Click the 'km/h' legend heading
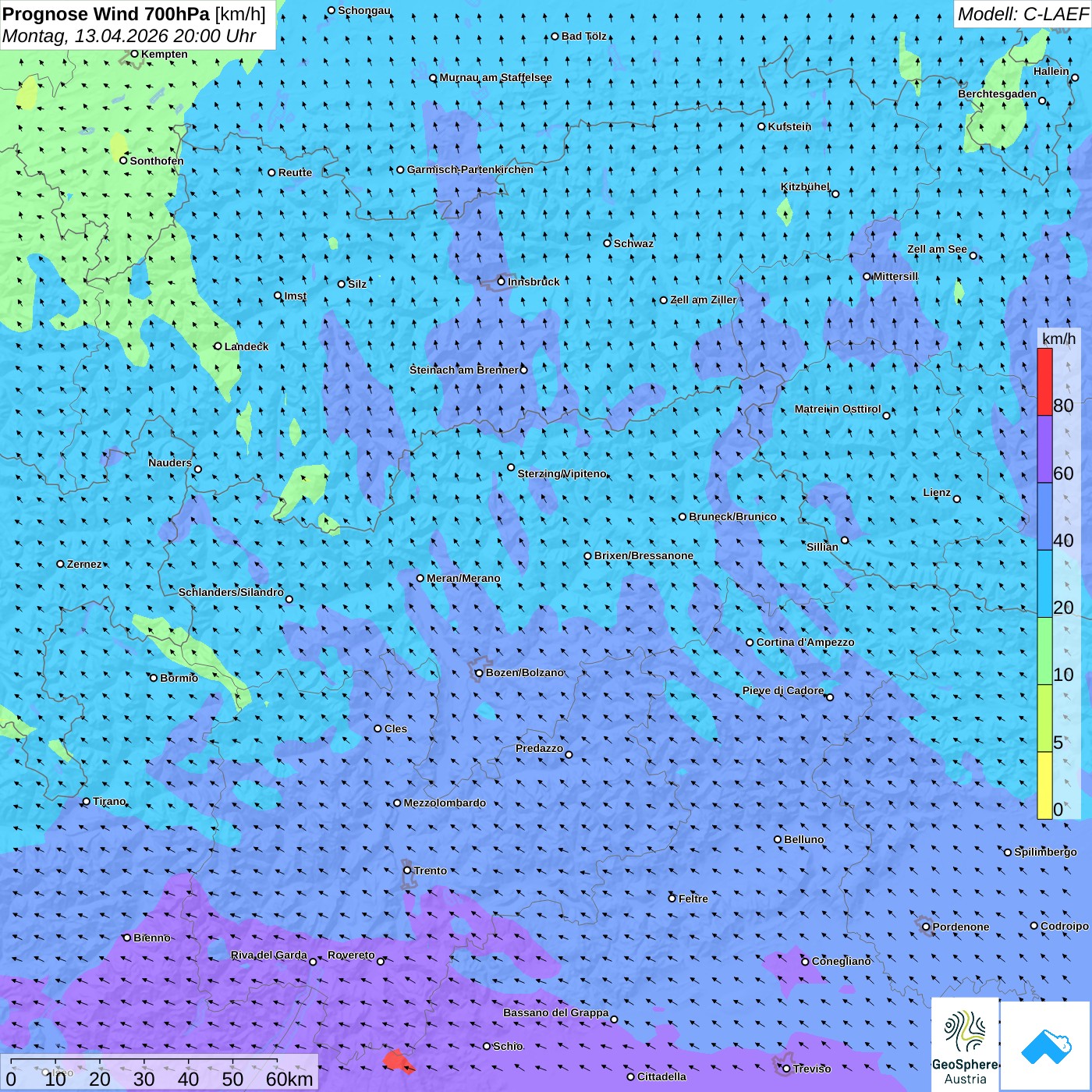 click(1059, 339)
